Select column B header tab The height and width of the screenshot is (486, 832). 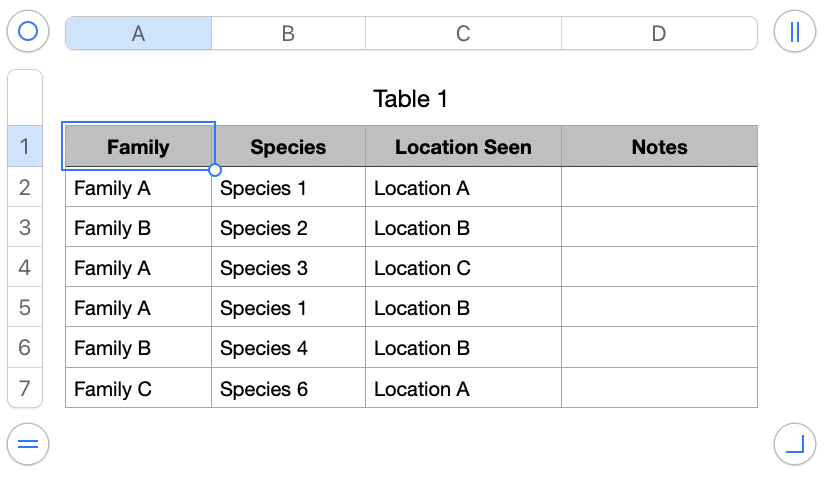click(x=288, y=33)
